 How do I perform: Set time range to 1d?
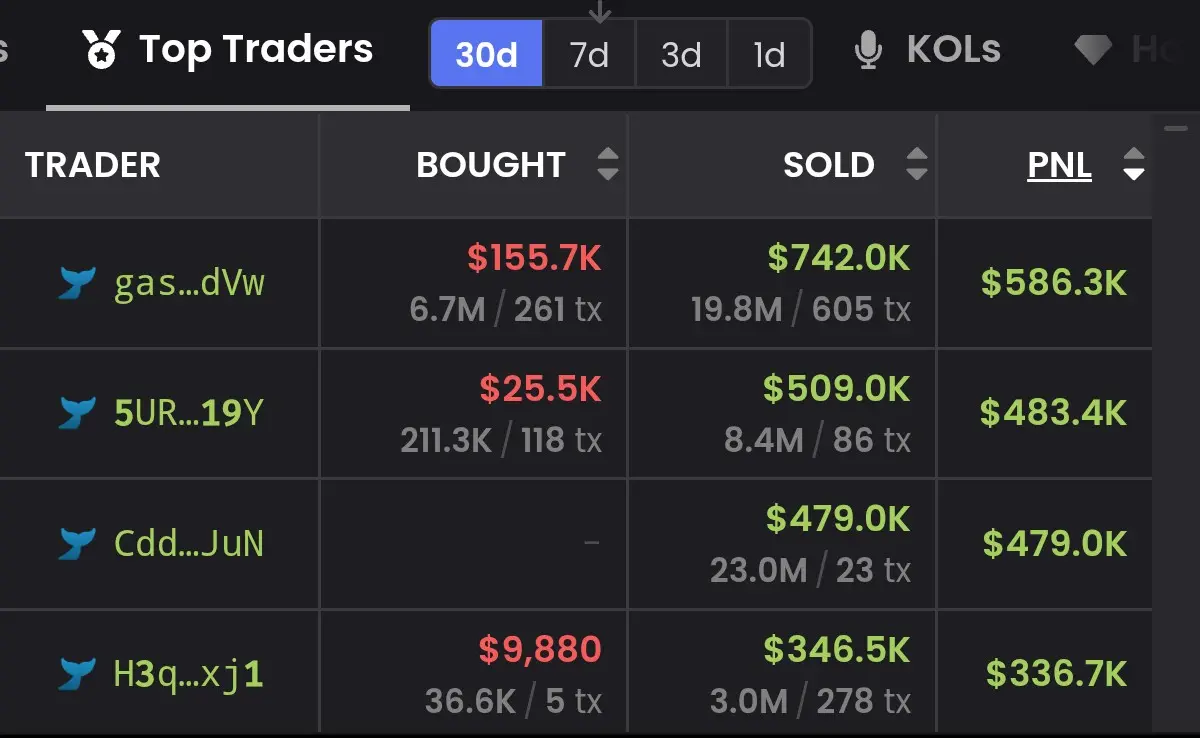769,54
